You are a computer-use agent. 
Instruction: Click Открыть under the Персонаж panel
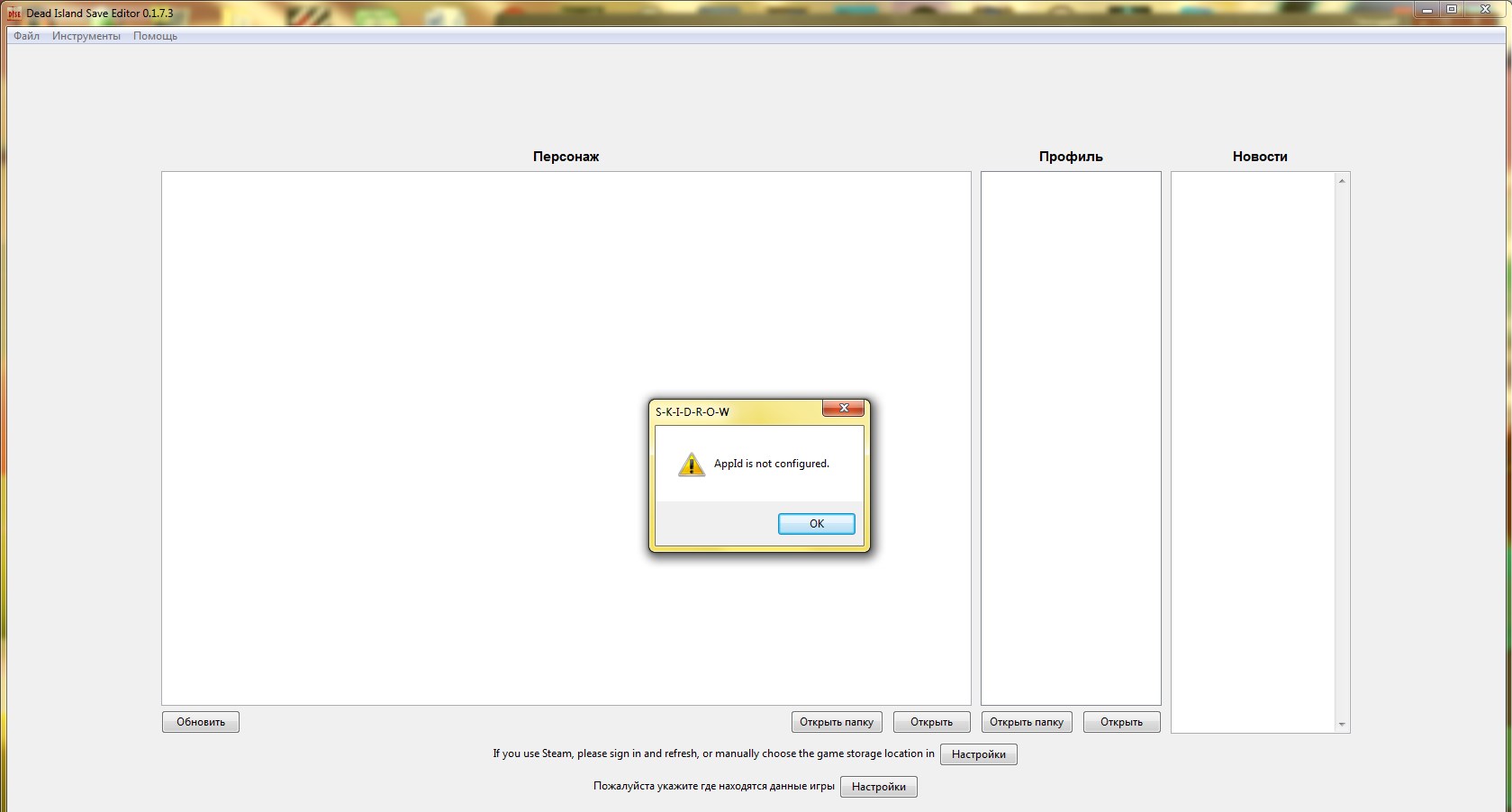(x=931, y=722)
